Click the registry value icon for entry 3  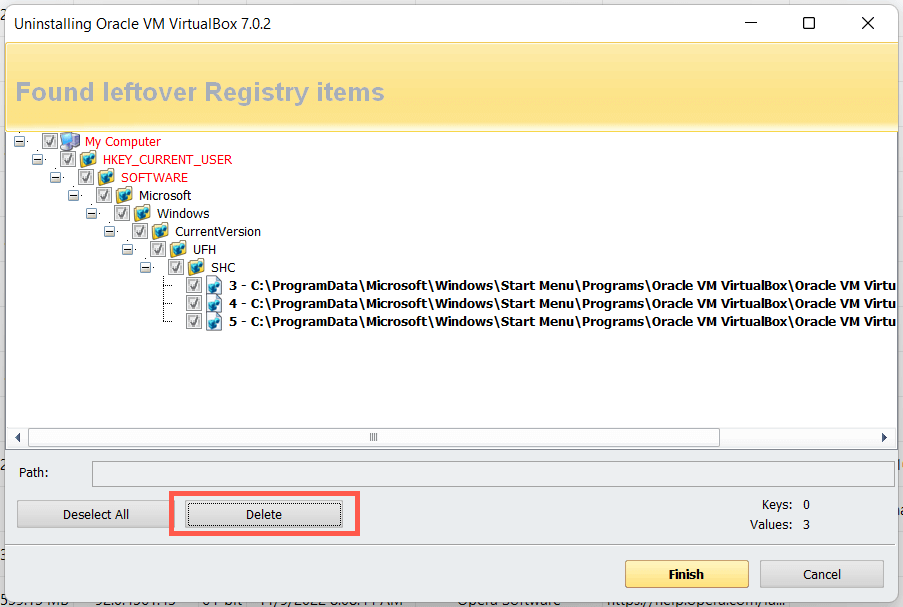click(x=214, y=285)
